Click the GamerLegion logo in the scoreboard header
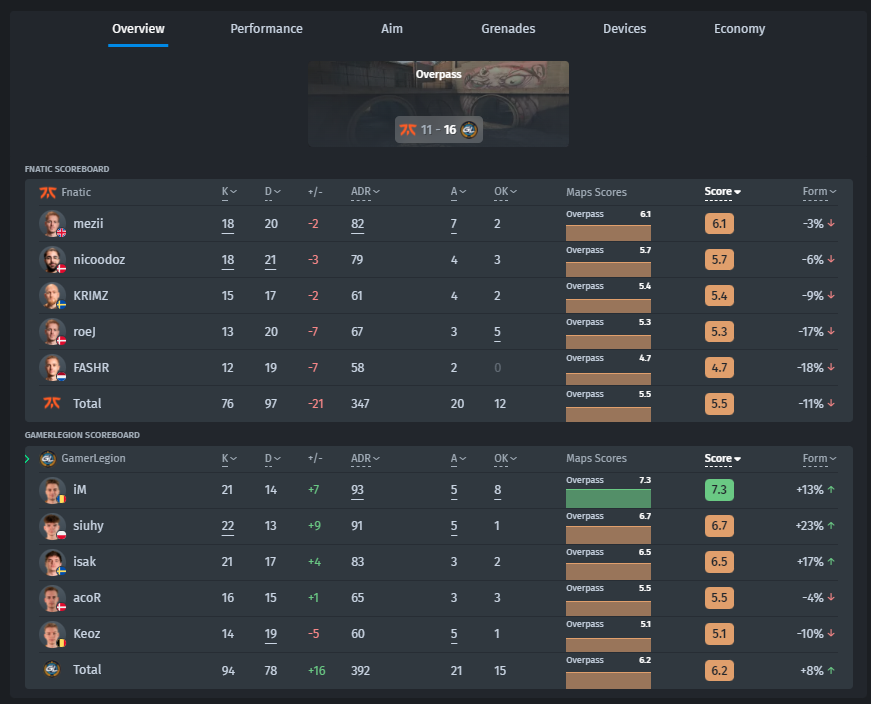 (x=48, y=458)
